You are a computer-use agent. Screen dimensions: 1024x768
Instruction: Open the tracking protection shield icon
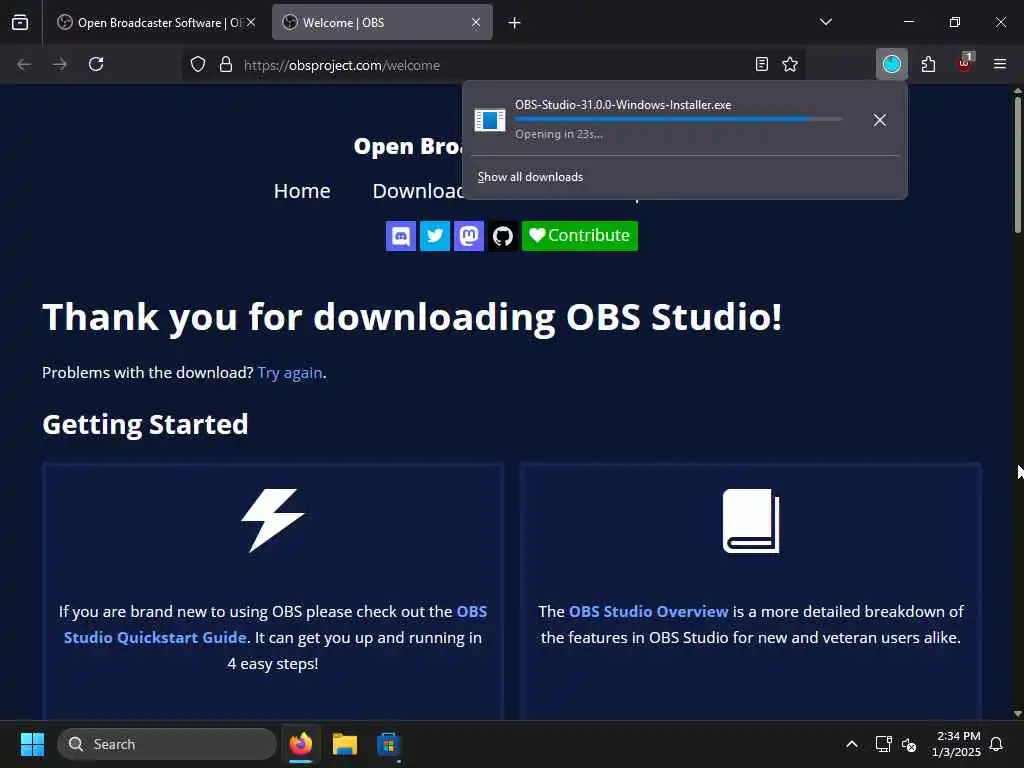pos(198,64)
